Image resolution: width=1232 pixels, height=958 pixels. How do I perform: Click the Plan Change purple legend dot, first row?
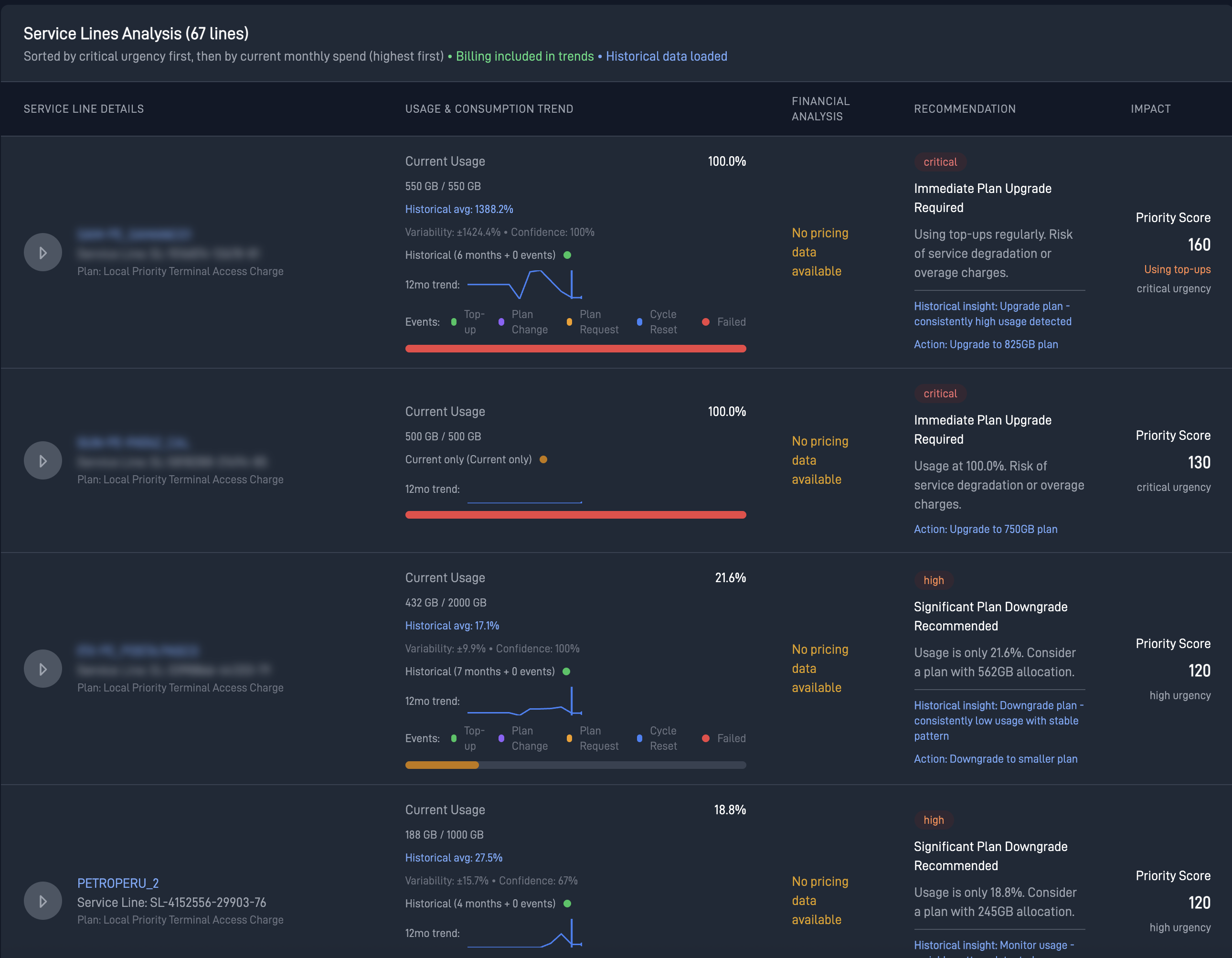coord(501,322)
